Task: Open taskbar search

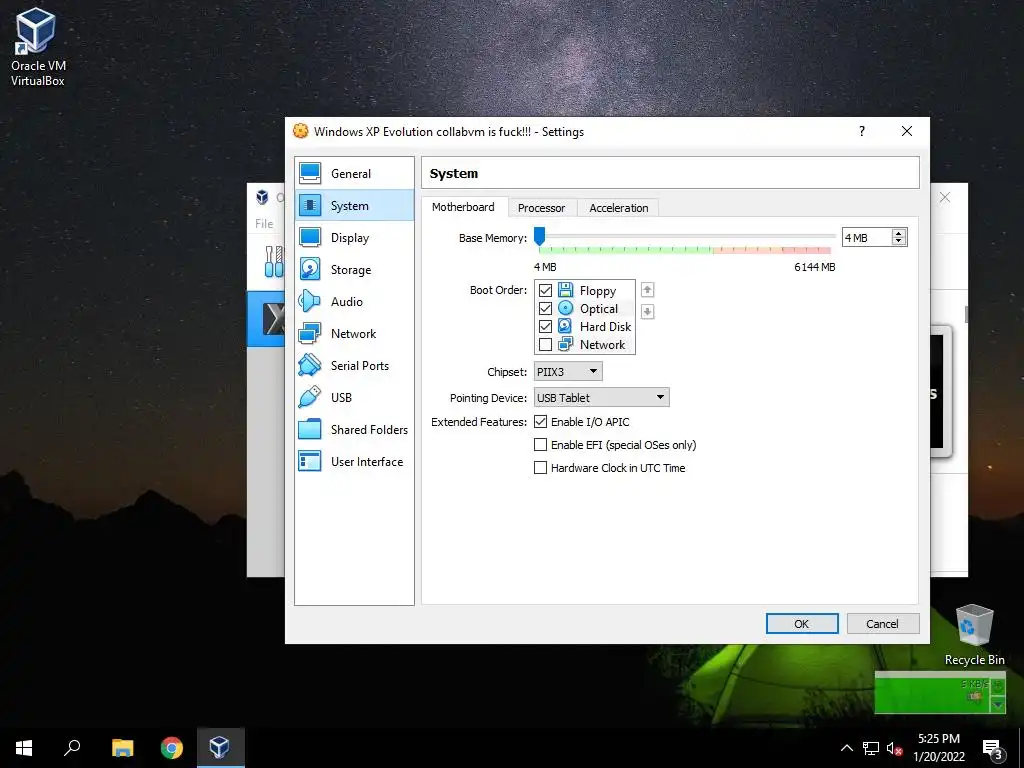Action: click(72, 748)
